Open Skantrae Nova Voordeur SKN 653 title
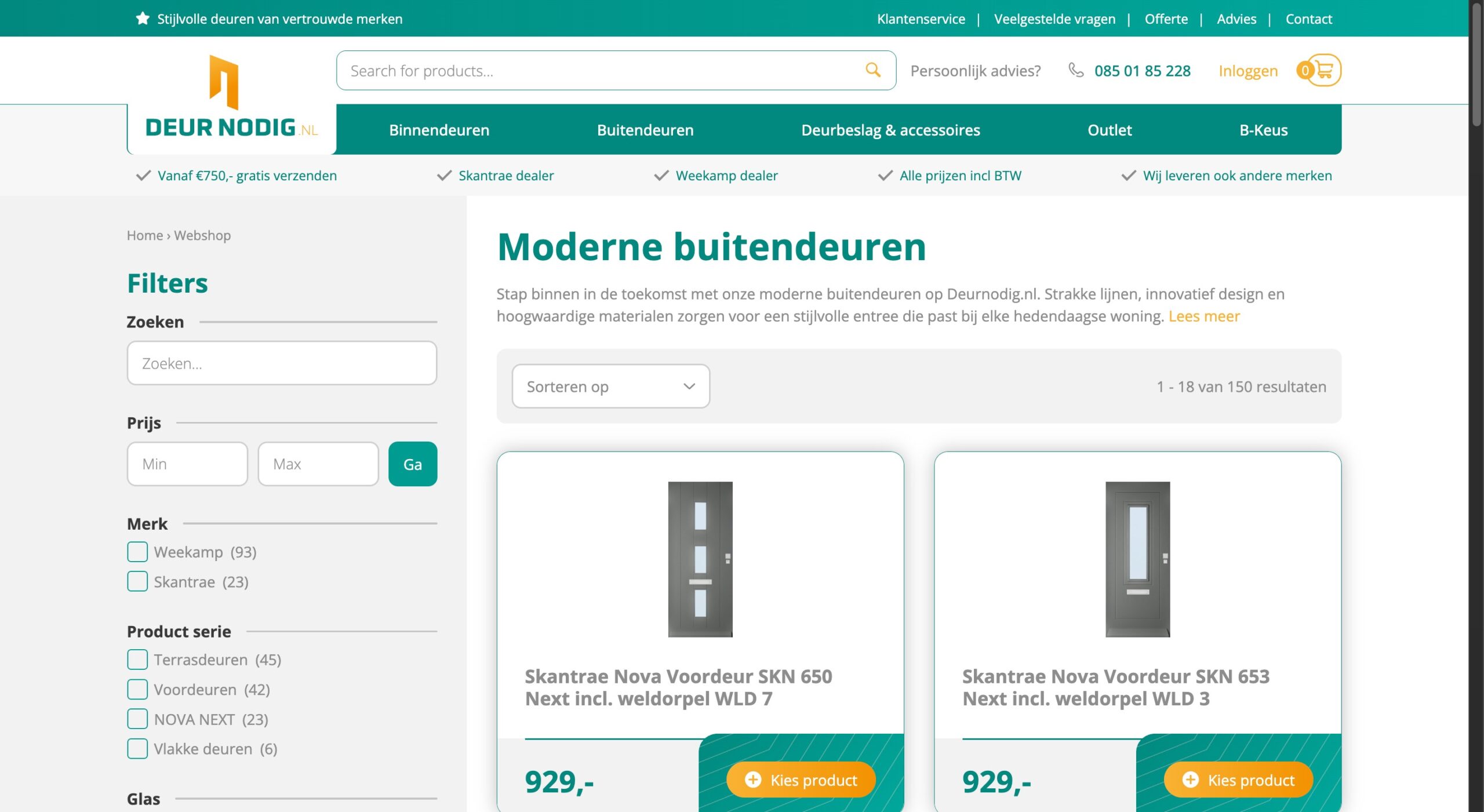1484x812 pixels. click(x=1116, y=687)
